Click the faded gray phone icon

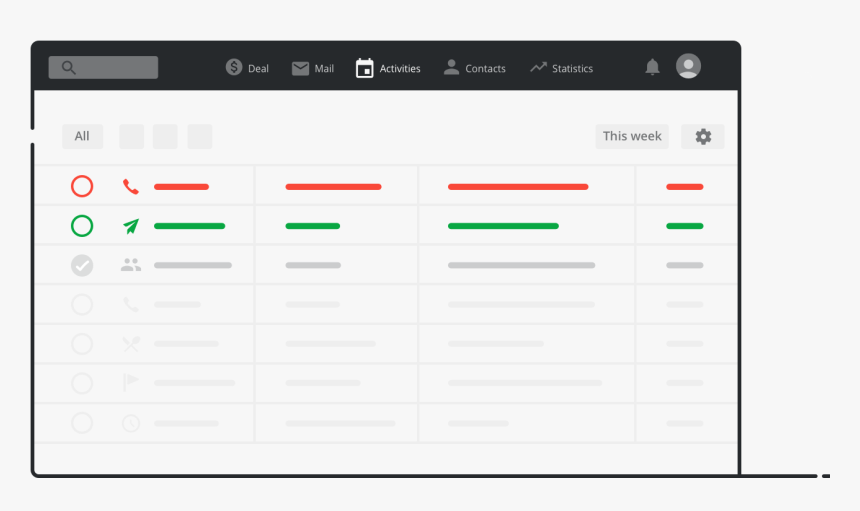pyautogui.click(x=131, y=304)
